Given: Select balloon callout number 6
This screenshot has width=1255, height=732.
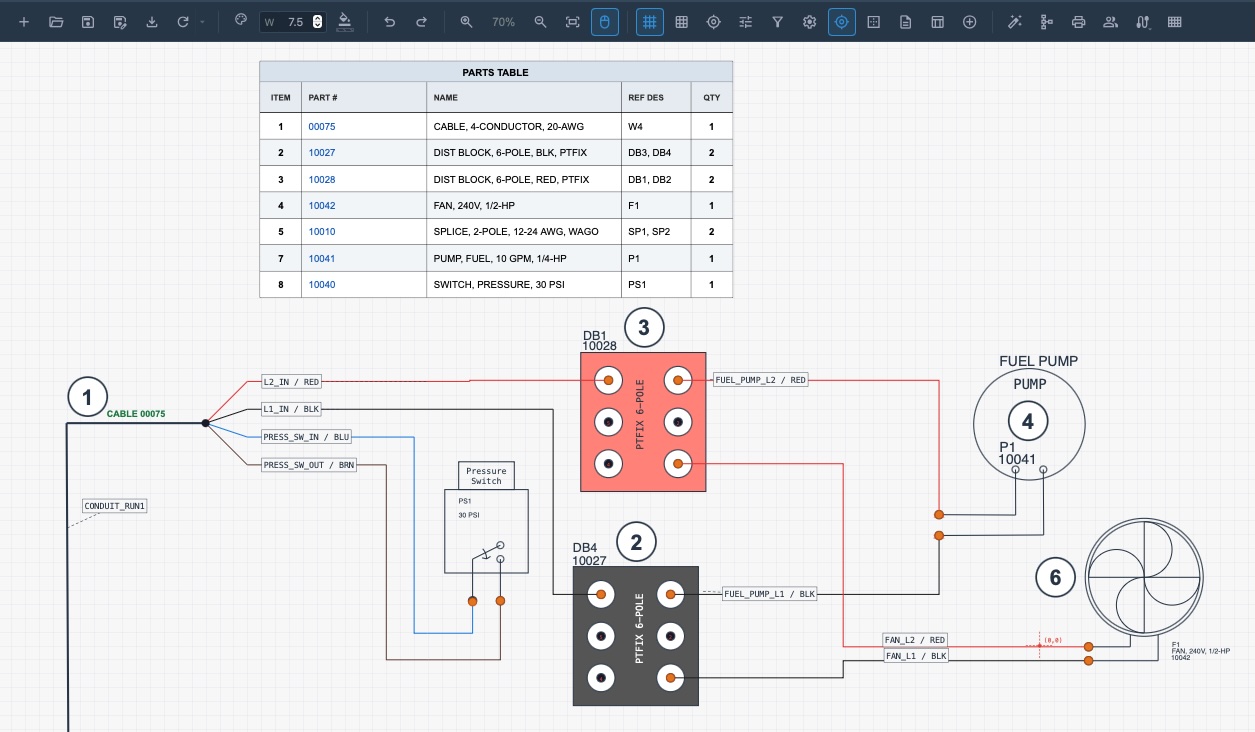Looking at the screenshot, I should (1055, 576).
